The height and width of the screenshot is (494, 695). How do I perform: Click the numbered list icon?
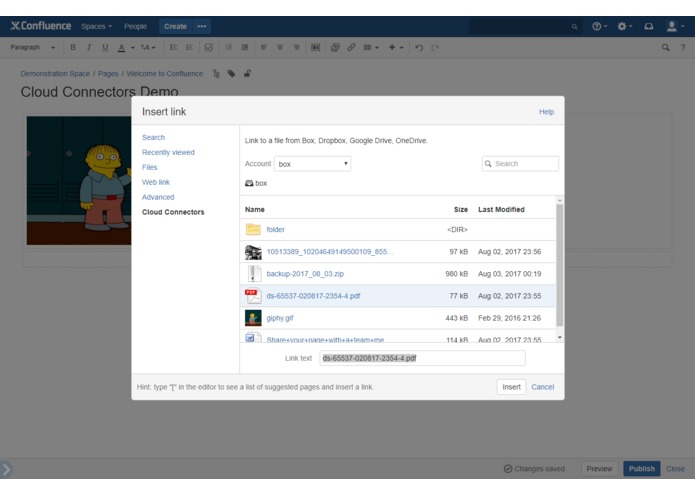point(189,47)
